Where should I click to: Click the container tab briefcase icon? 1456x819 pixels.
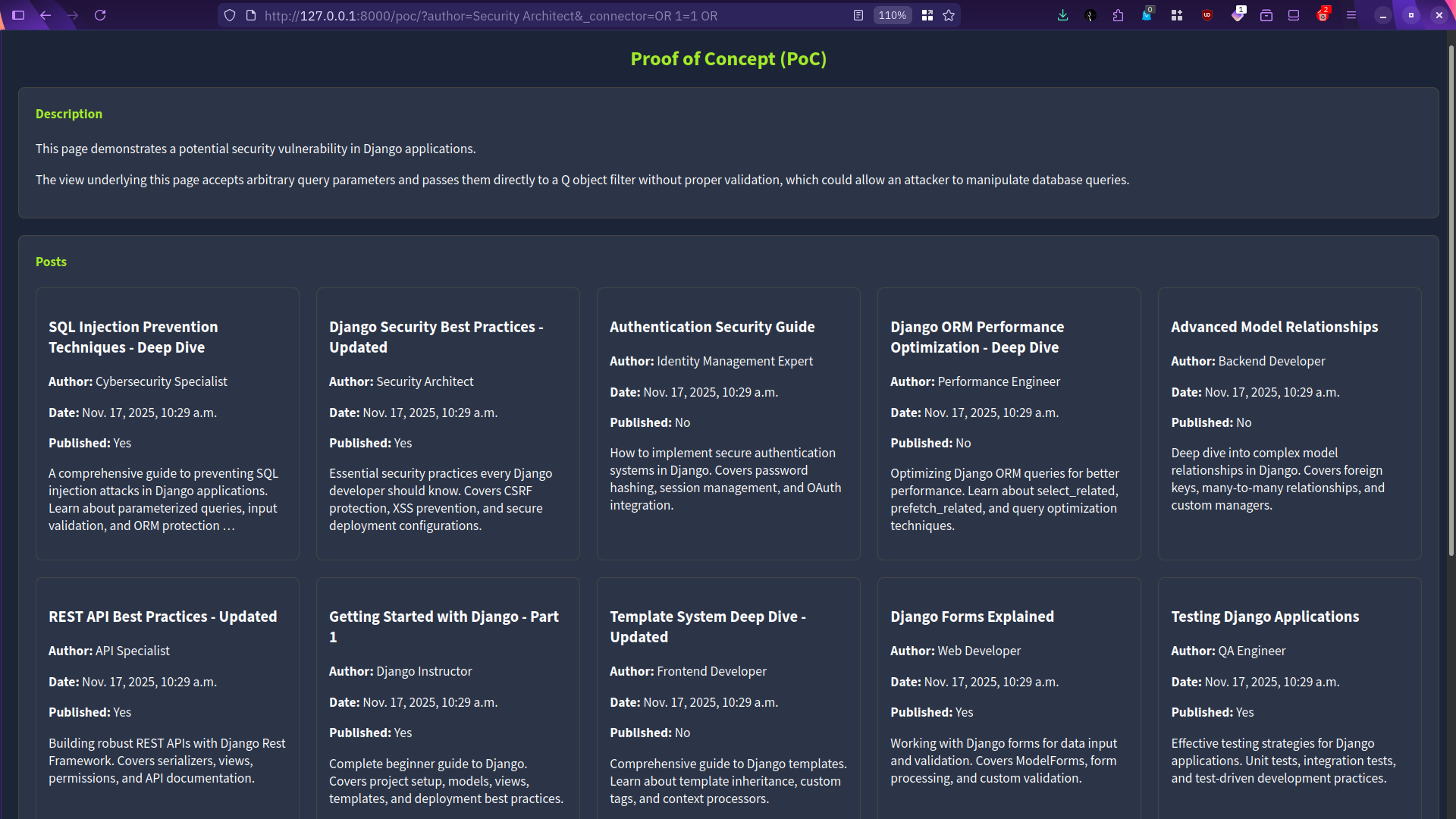(1266, 15)
